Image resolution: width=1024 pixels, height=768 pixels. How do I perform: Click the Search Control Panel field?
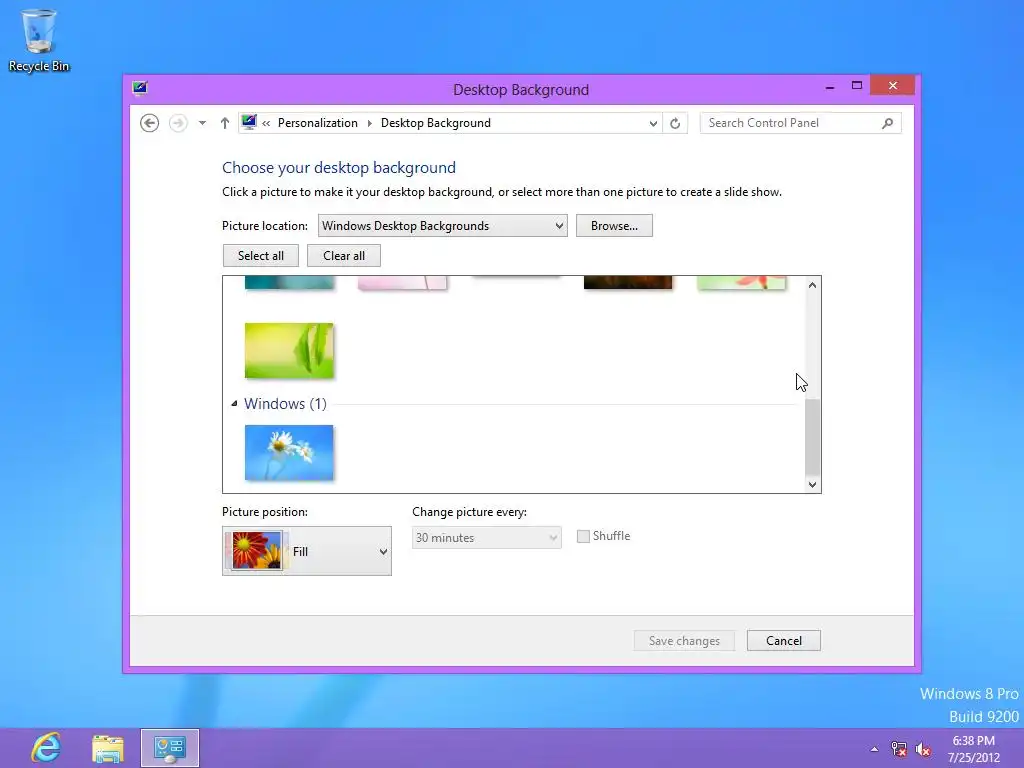click(800, 123)
